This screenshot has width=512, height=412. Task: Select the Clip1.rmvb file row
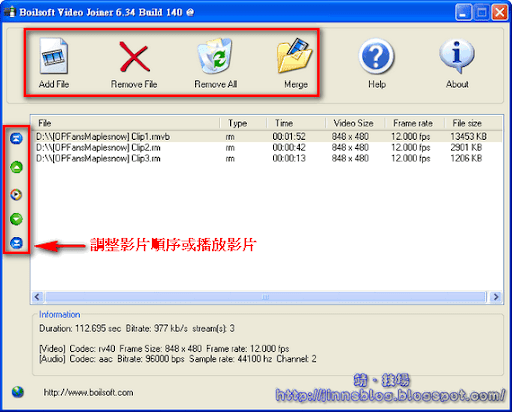266,137
